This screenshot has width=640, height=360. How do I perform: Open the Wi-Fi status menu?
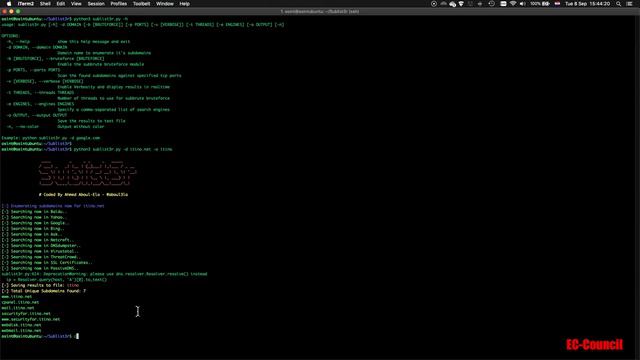pos(513,4)
